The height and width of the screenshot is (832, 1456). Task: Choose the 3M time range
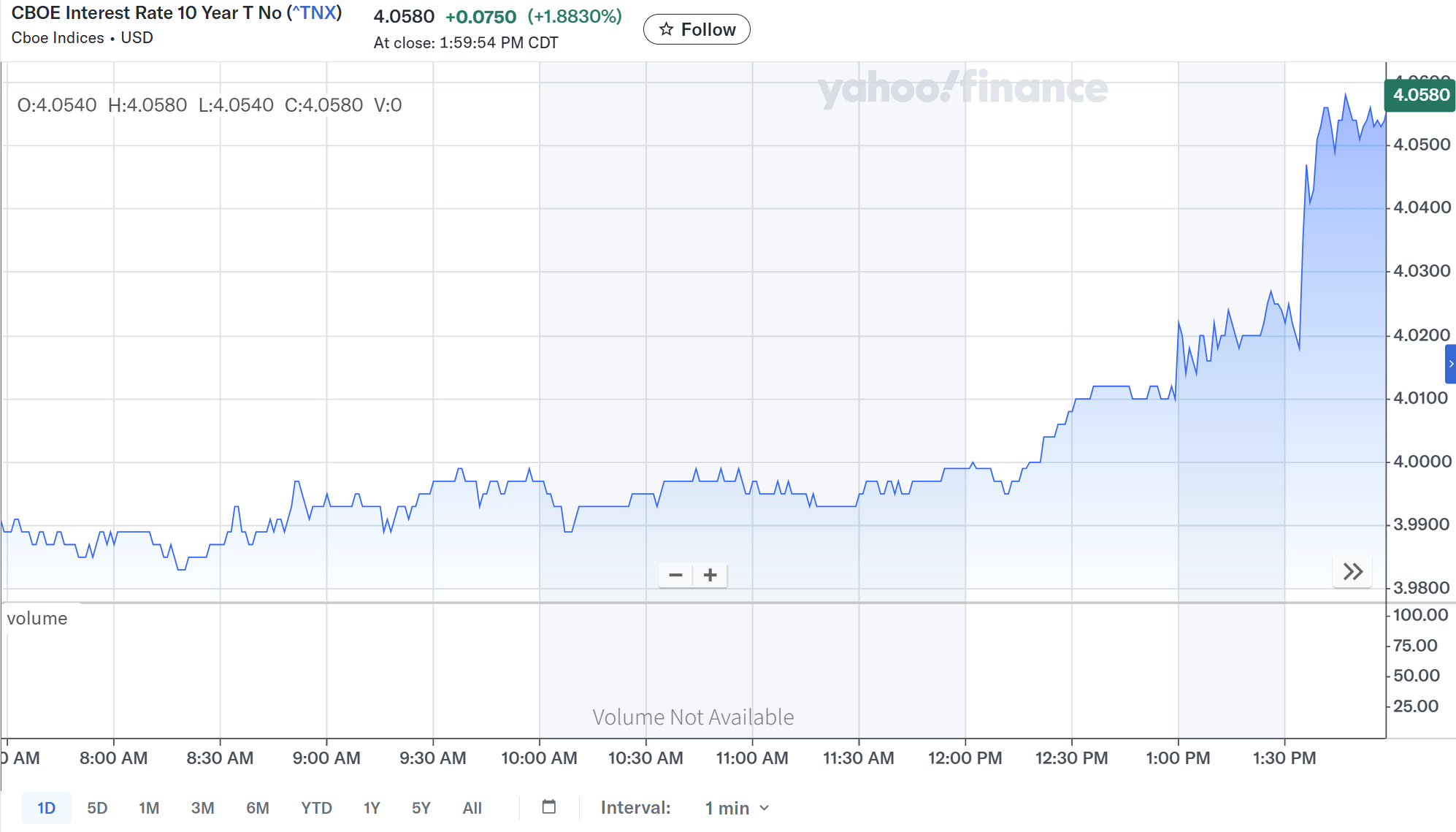pos(202,808)
